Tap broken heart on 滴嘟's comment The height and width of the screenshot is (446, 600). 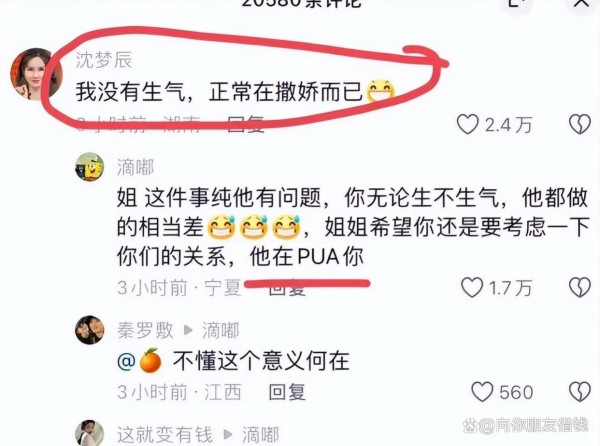click(580, 288)
